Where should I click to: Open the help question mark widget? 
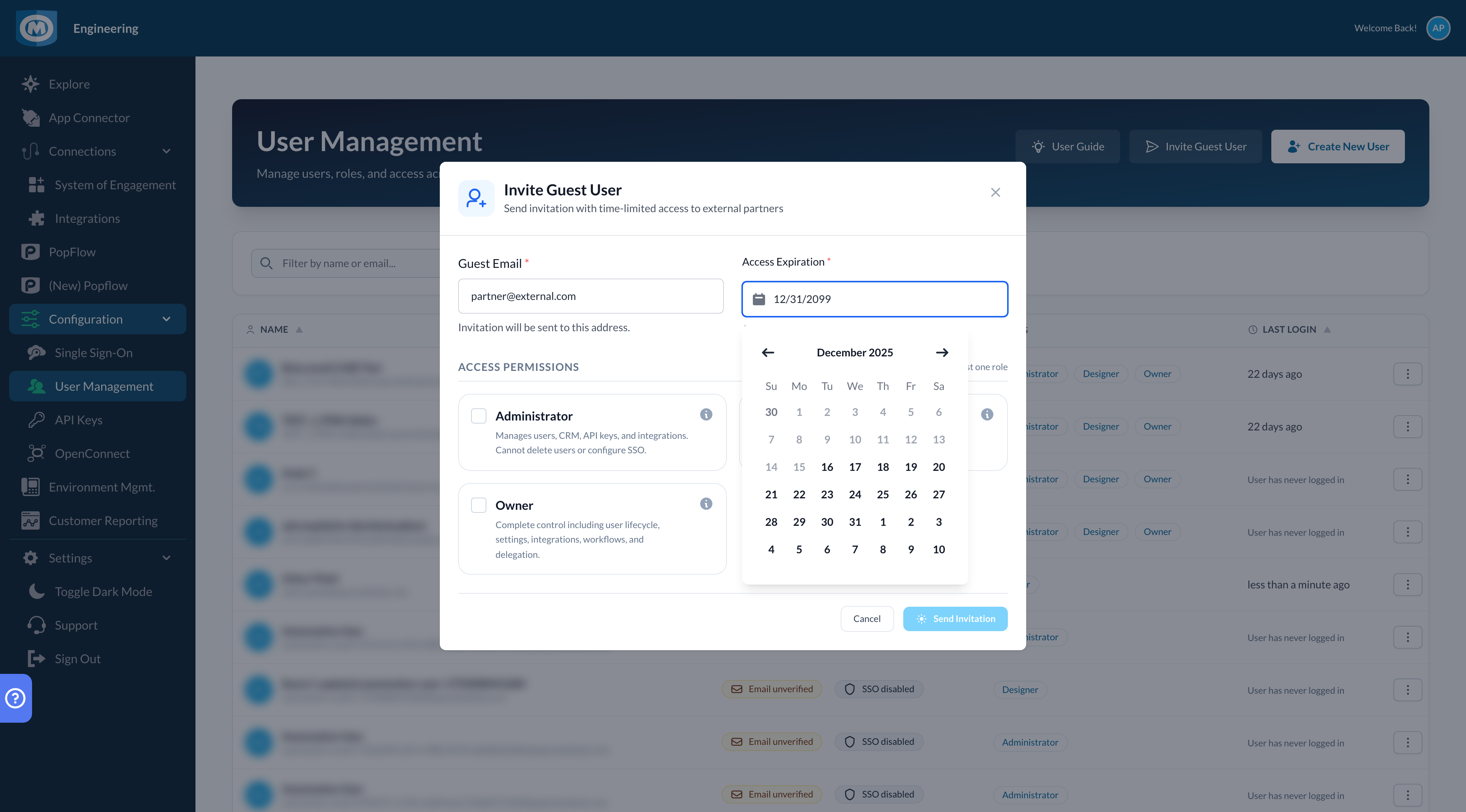coord(15,698)
